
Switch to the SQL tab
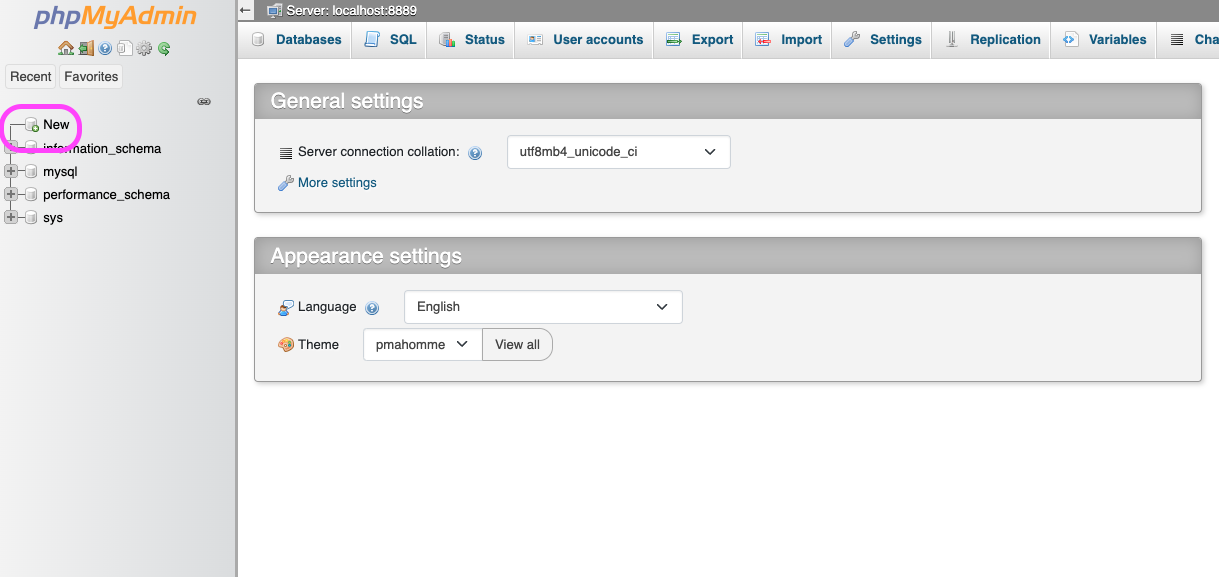pos(391,40)
